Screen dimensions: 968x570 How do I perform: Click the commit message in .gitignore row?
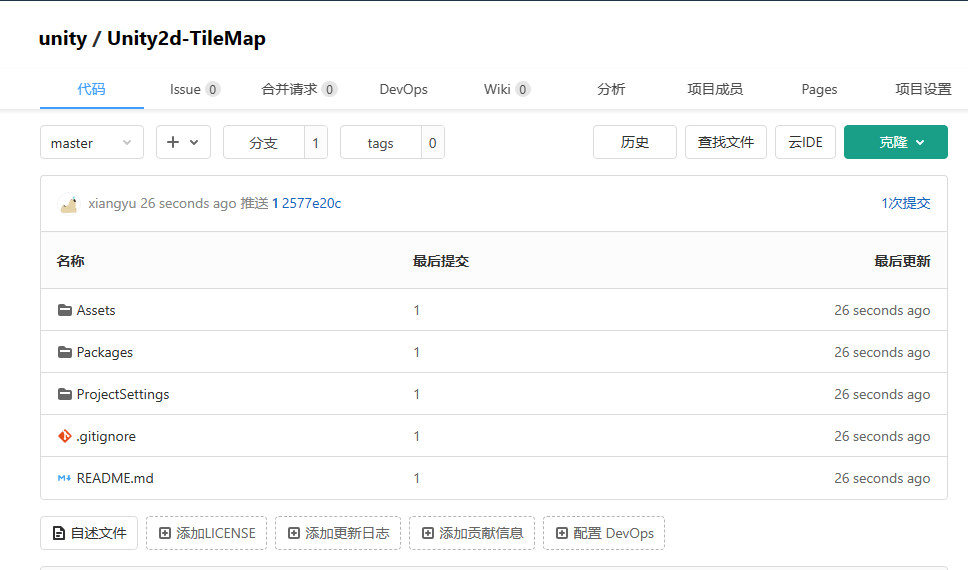[417, 436]
